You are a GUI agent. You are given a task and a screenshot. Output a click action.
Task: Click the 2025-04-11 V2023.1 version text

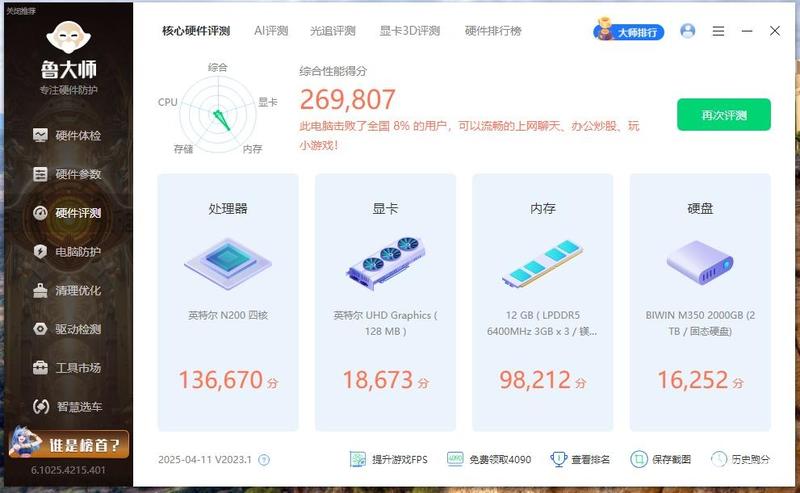tap(205, 460)
